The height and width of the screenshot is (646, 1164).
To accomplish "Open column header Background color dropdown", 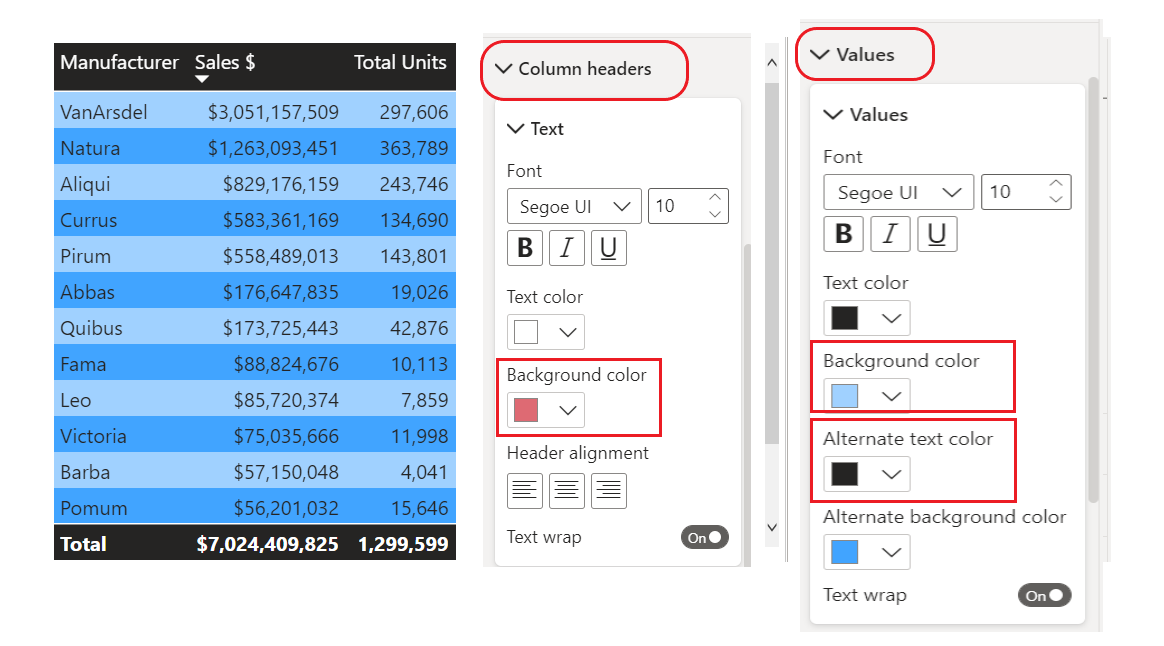I will 568,410.
